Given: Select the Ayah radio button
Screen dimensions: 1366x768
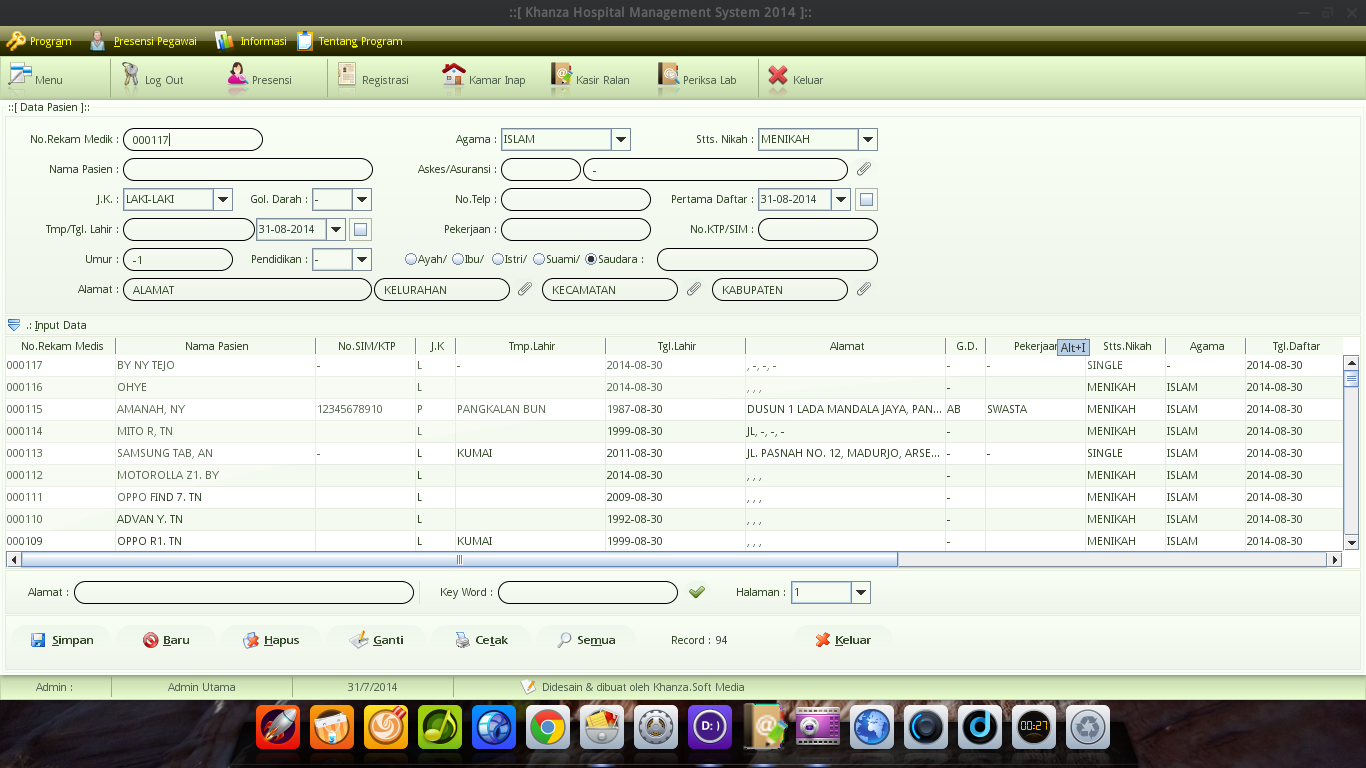Looking at the screenshot, I should 411,259.
